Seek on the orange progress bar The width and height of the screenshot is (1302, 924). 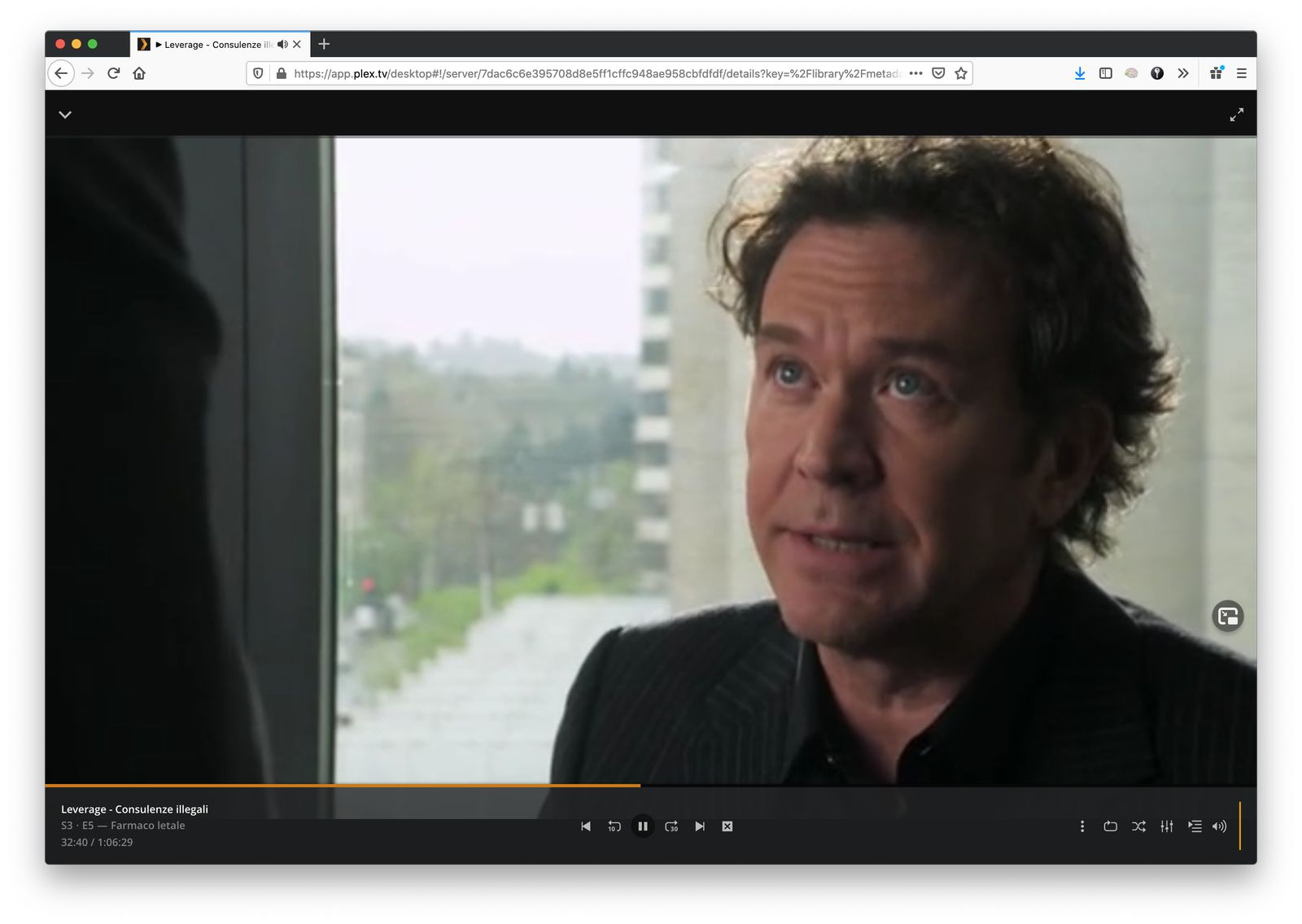pos(651,786)
